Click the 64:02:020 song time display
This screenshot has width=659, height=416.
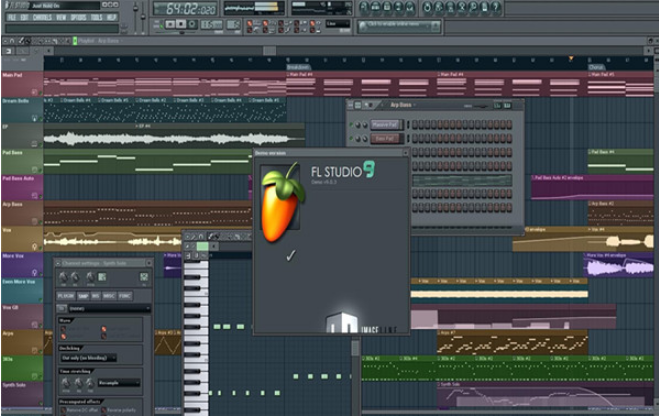point(185,8)
